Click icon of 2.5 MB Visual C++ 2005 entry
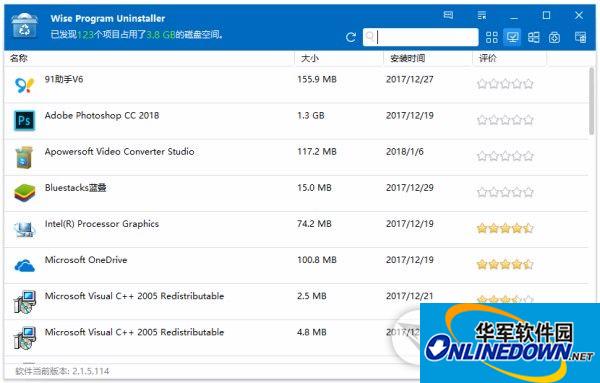Image resolution: width=600 pixels, height=383 pixels. click(24, 302)
